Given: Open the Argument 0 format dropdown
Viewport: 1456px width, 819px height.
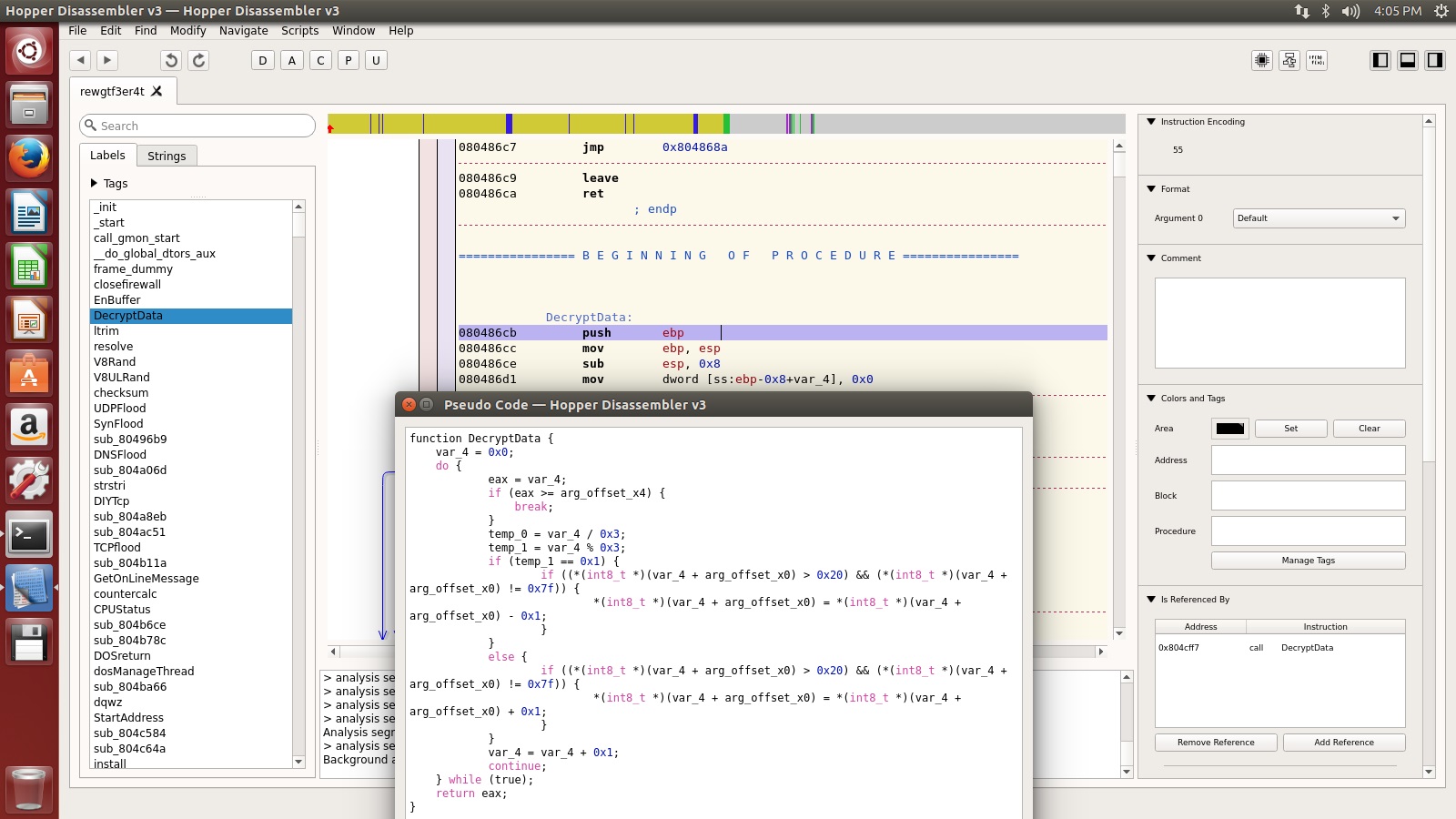Looking at the screenshot, I should coord(1319,218).
